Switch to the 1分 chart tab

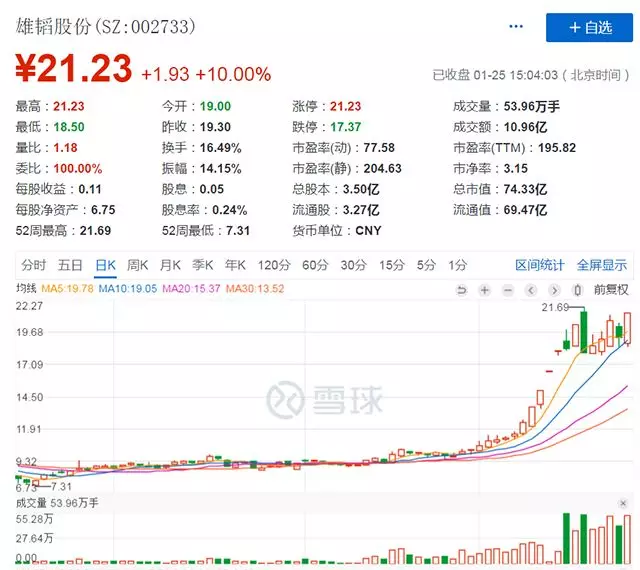[458, 265]
